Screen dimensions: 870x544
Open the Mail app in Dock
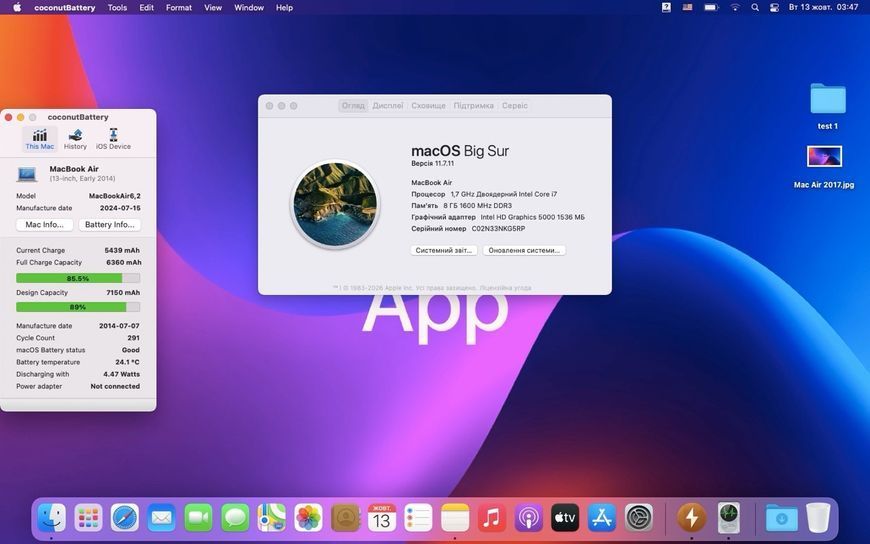161,518
